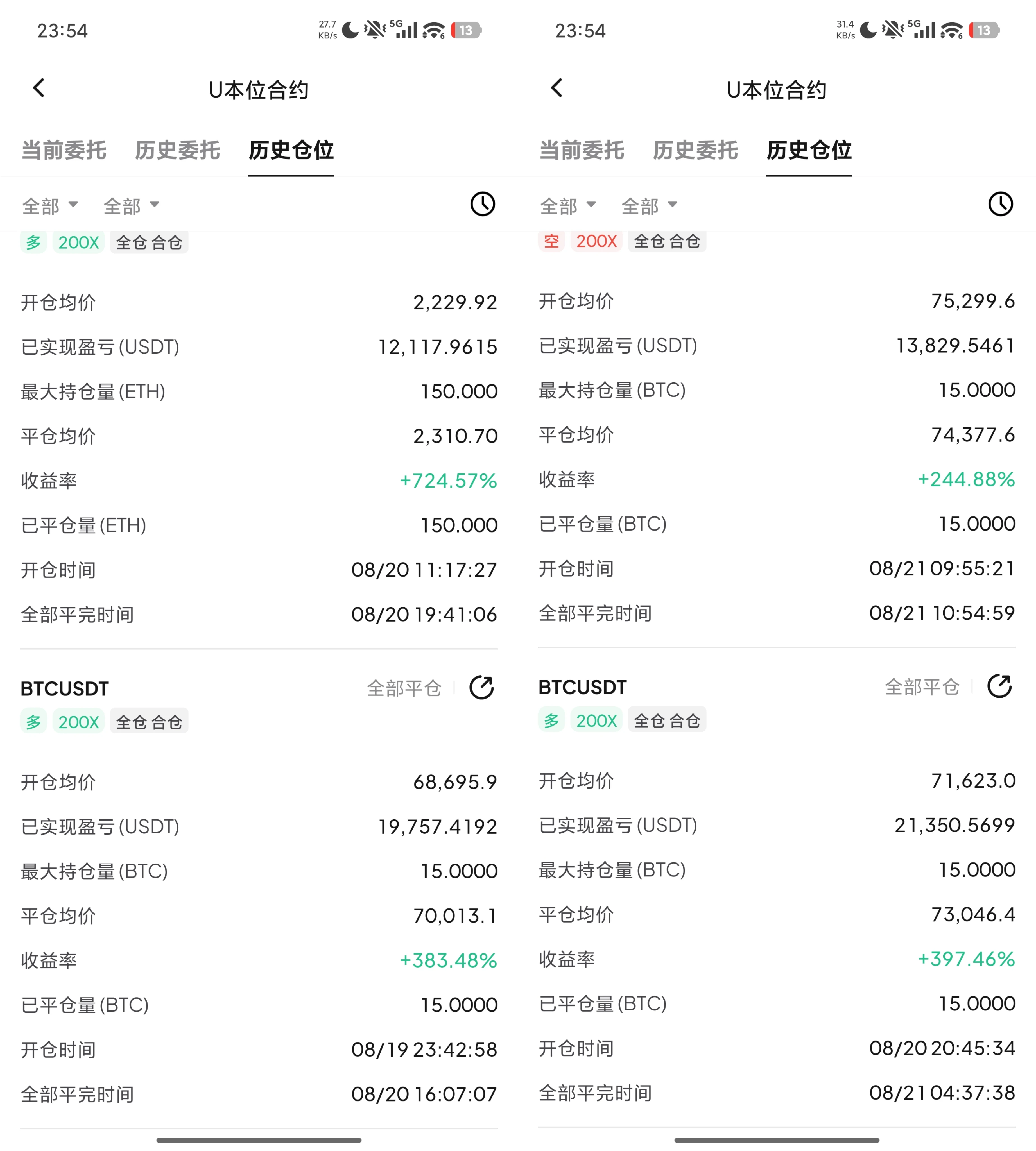
Task: Tap the home gesture bar on left screen
Action: pos(259,1139)
